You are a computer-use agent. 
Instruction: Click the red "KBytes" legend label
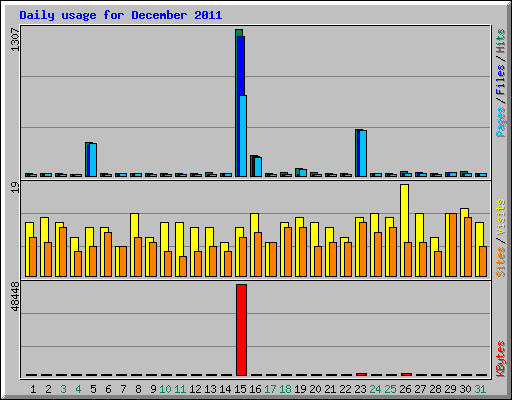[x=501, y=359]
